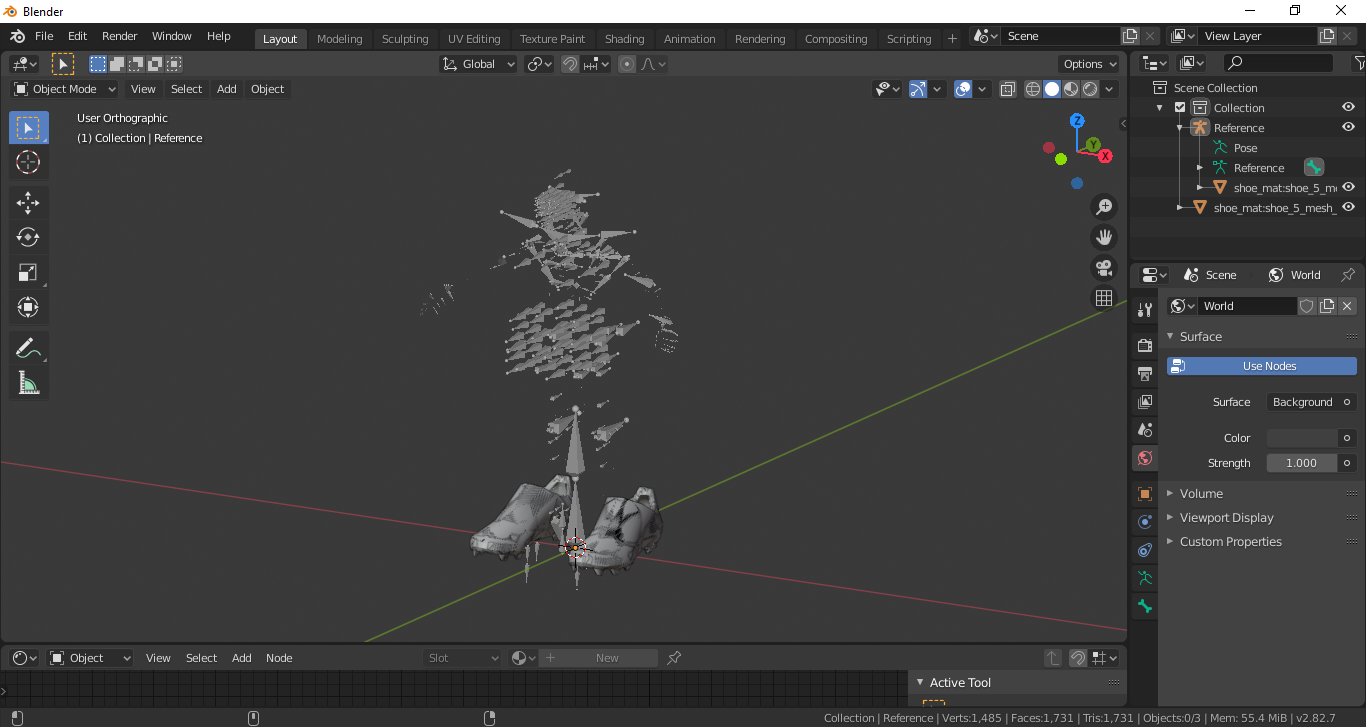The image size is (1366, 727).
Task: Open the Render properties tab
Action: [1145, 345]
